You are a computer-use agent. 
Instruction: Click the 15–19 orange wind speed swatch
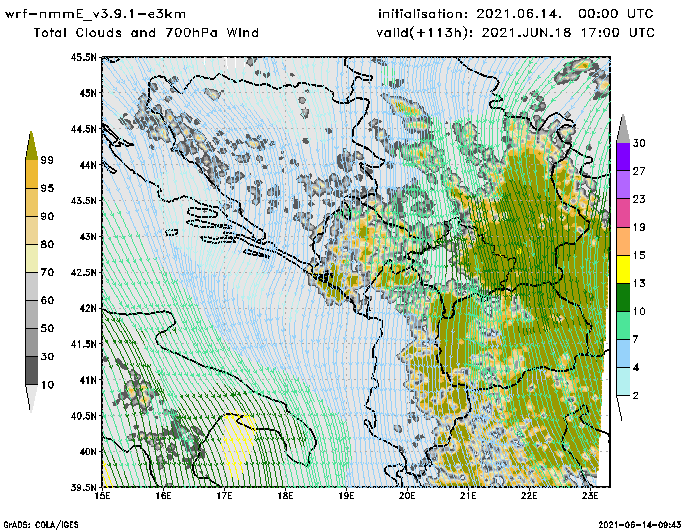click(x=623, y=241)
